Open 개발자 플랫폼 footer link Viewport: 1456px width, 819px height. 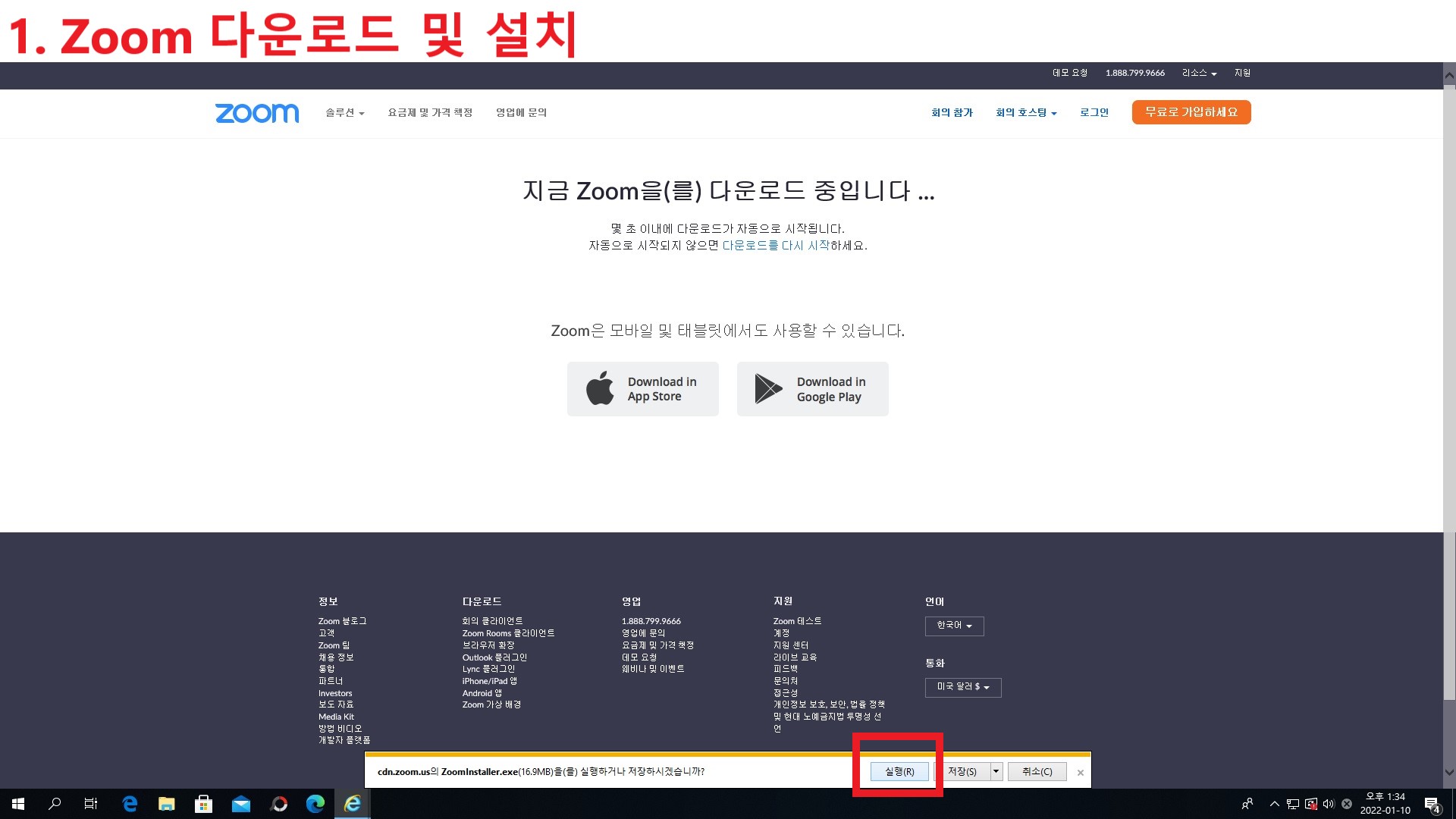click(x=344, y=740)
